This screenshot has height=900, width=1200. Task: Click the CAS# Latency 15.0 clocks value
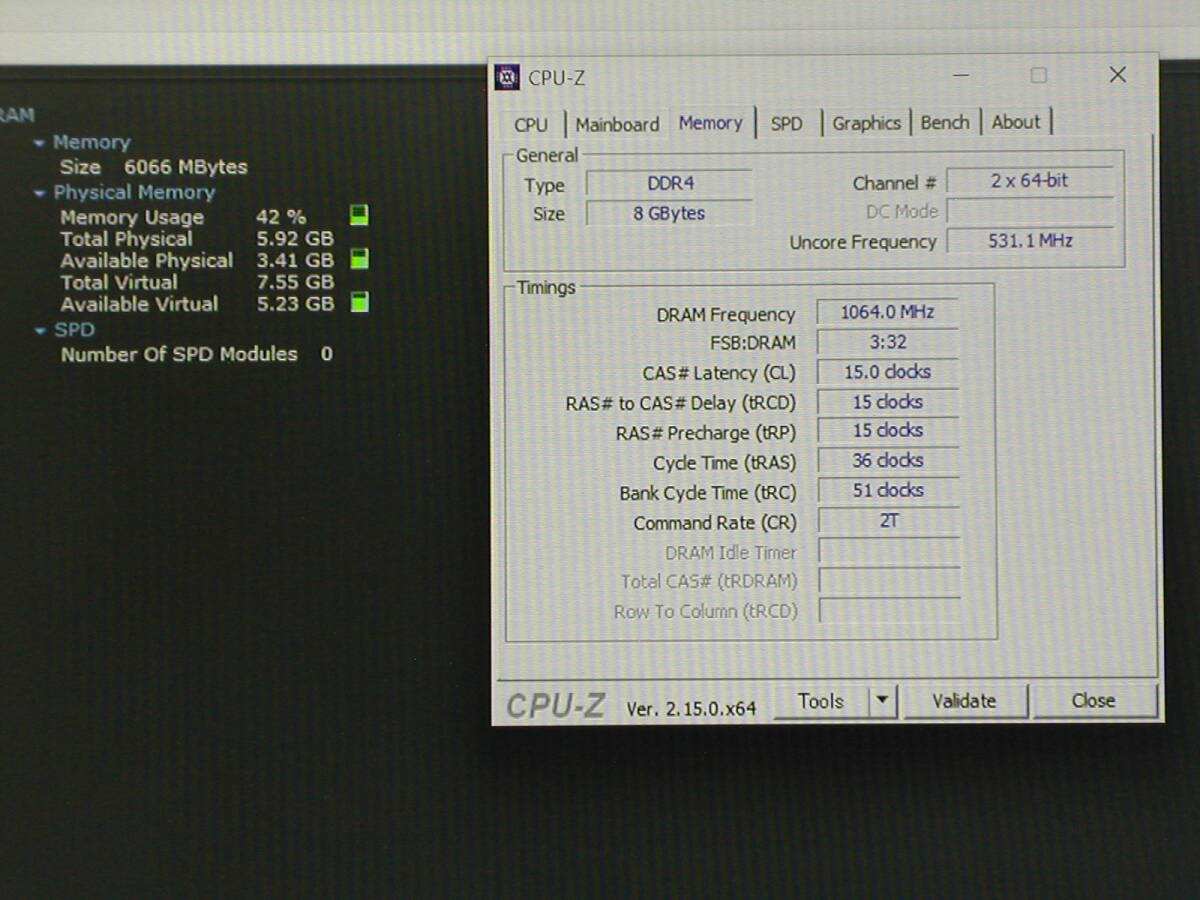[x=887, y=372]
